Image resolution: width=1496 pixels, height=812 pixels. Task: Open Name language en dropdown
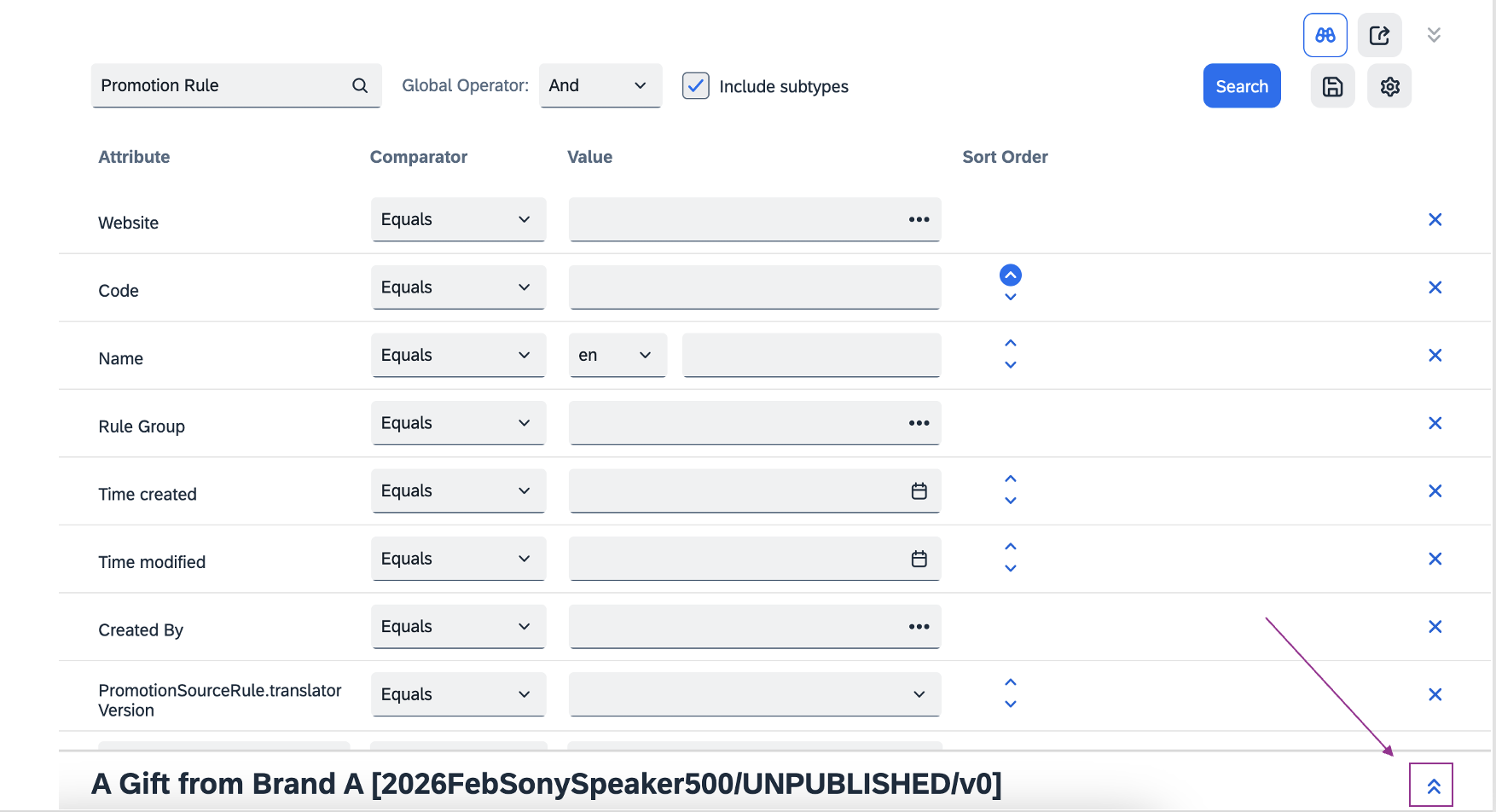(x=617, y=356)
